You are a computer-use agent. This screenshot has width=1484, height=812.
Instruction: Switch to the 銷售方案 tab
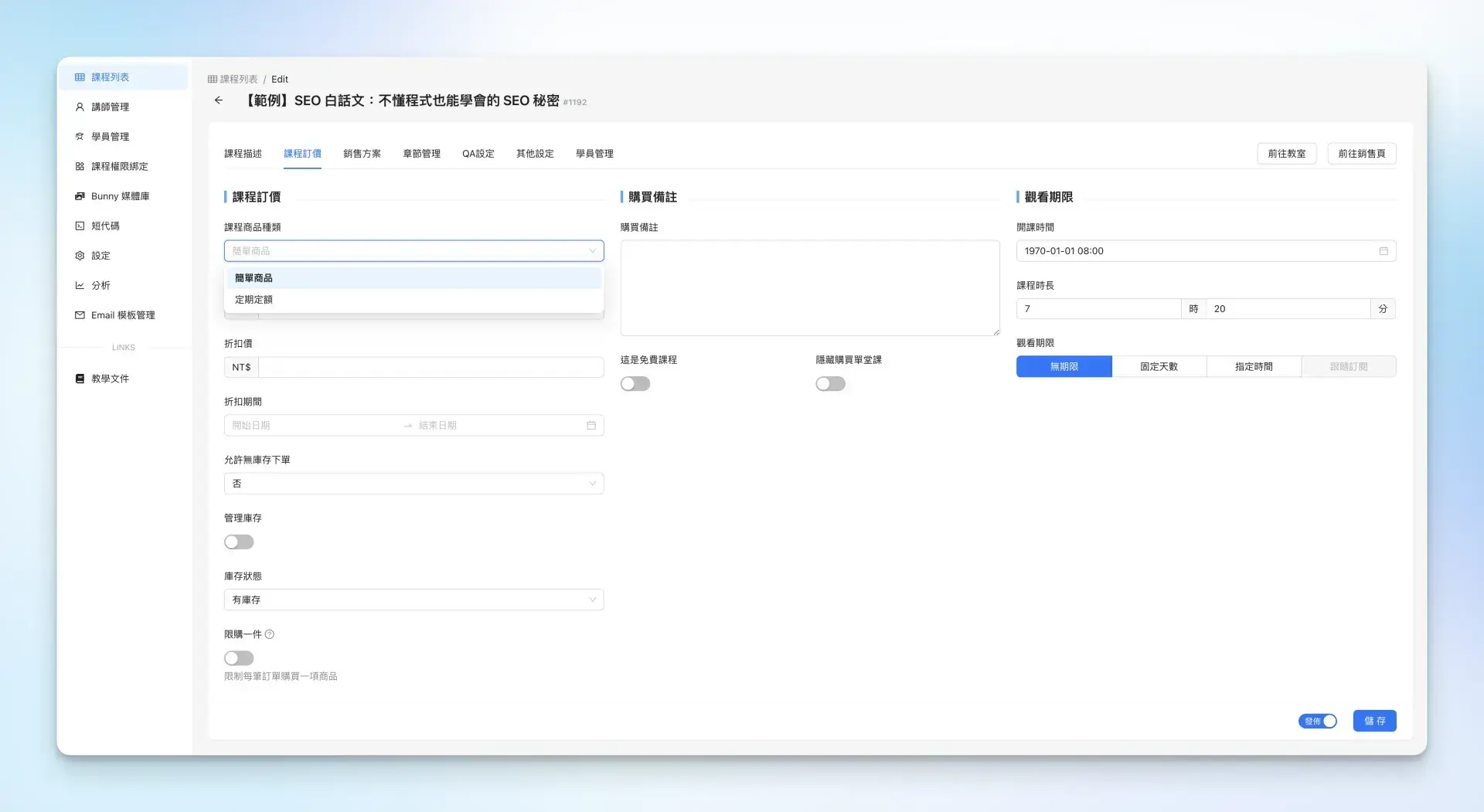click(362, 154)
